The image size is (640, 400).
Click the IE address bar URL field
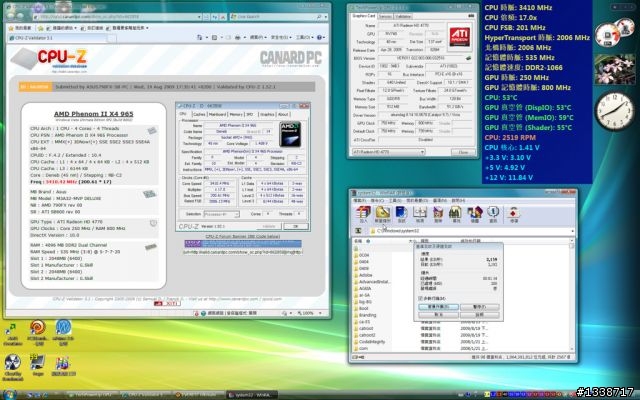coord(117,17)
